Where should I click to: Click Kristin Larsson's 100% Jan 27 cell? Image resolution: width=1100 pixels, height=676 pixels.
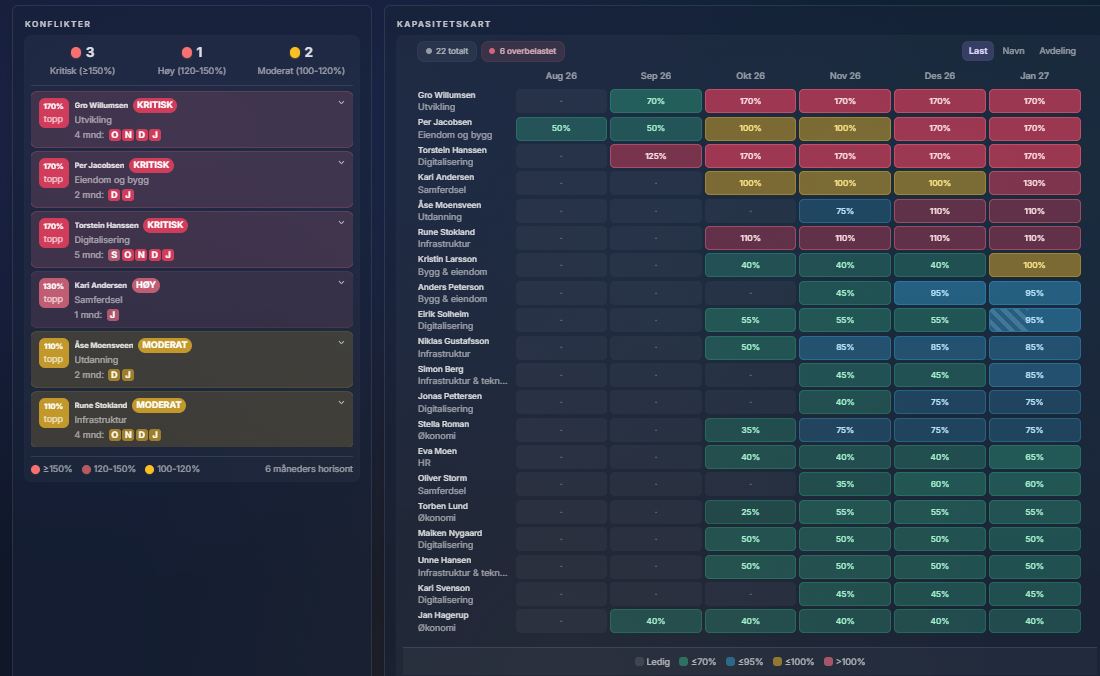click(x=1034, y=265)
